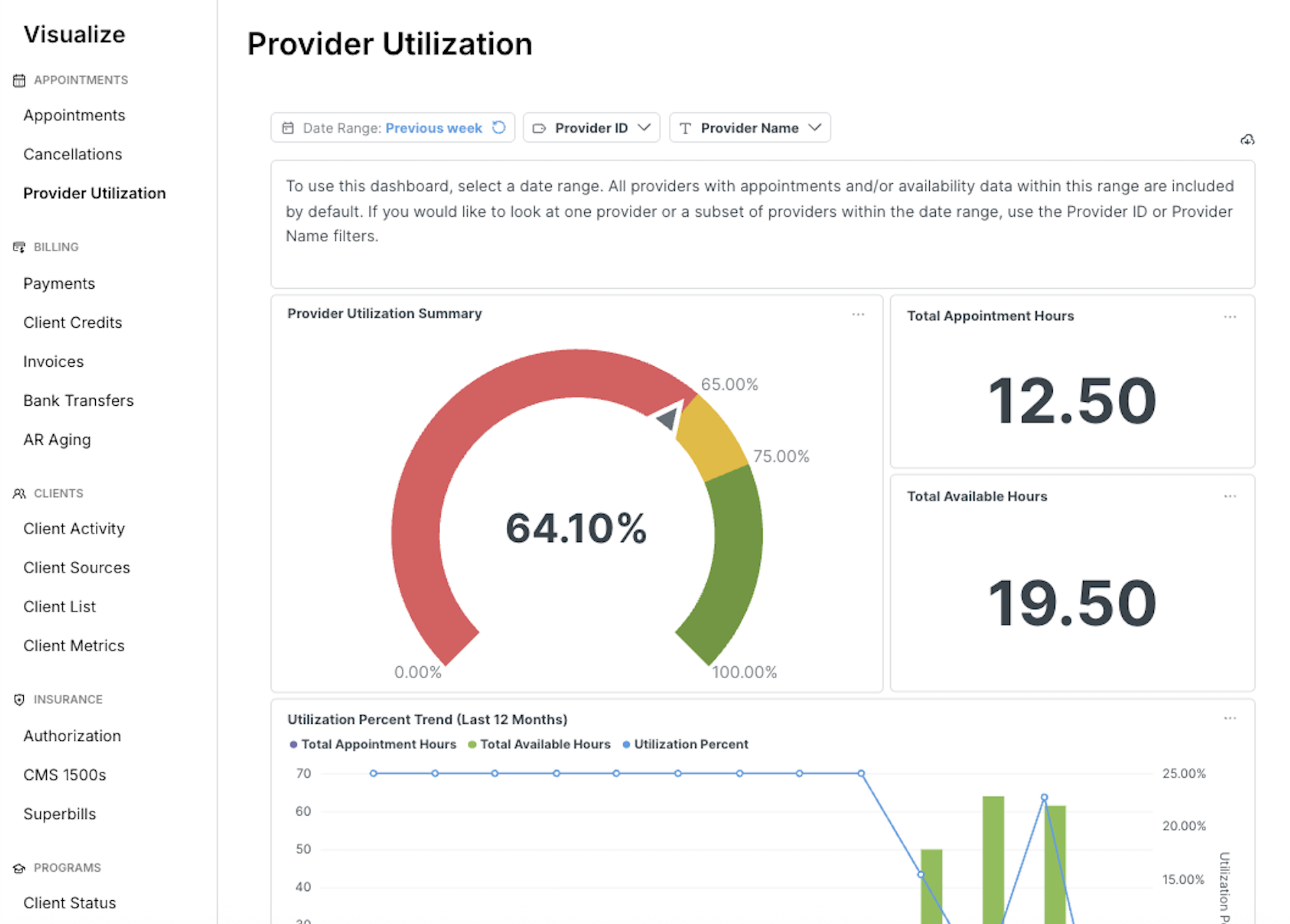The height and width of the screenshot is (924, 1290).
Task: Click the calendar icon in Date Range
Action: coord(288,128)
